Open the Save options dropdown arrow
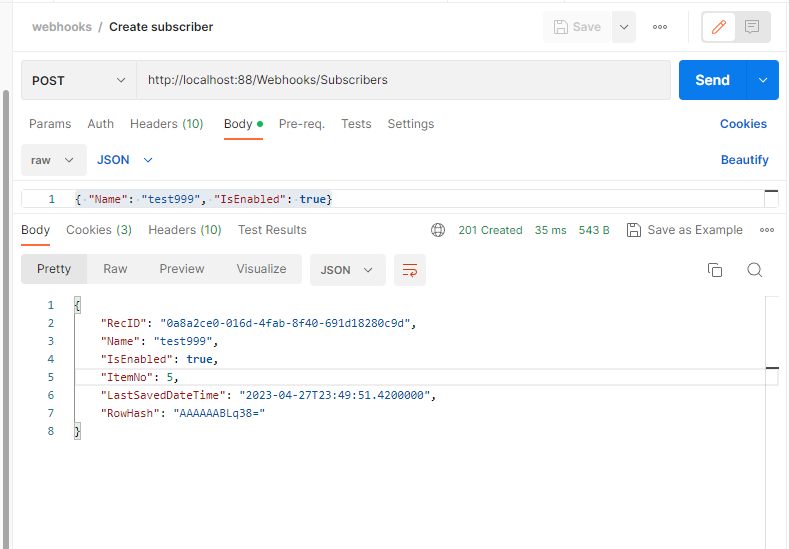Image resolution: width=789 pixels, height=549 pixels. [624, 27]
